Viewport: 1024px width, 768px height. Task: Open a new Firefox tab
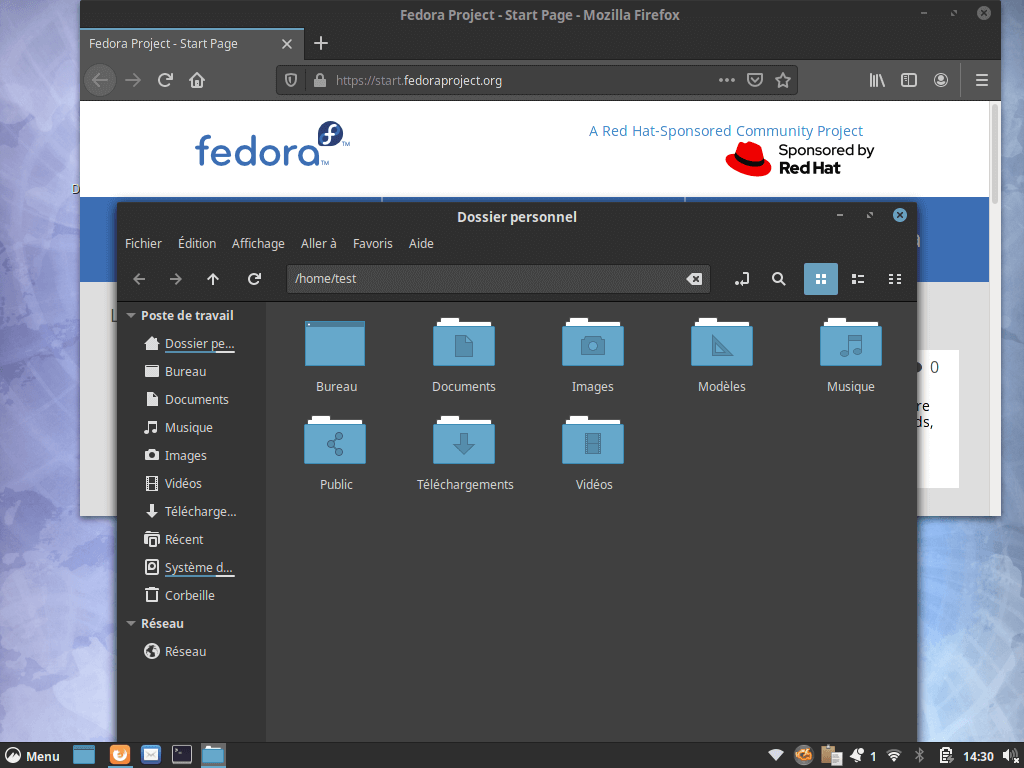[x=321, y=44]
